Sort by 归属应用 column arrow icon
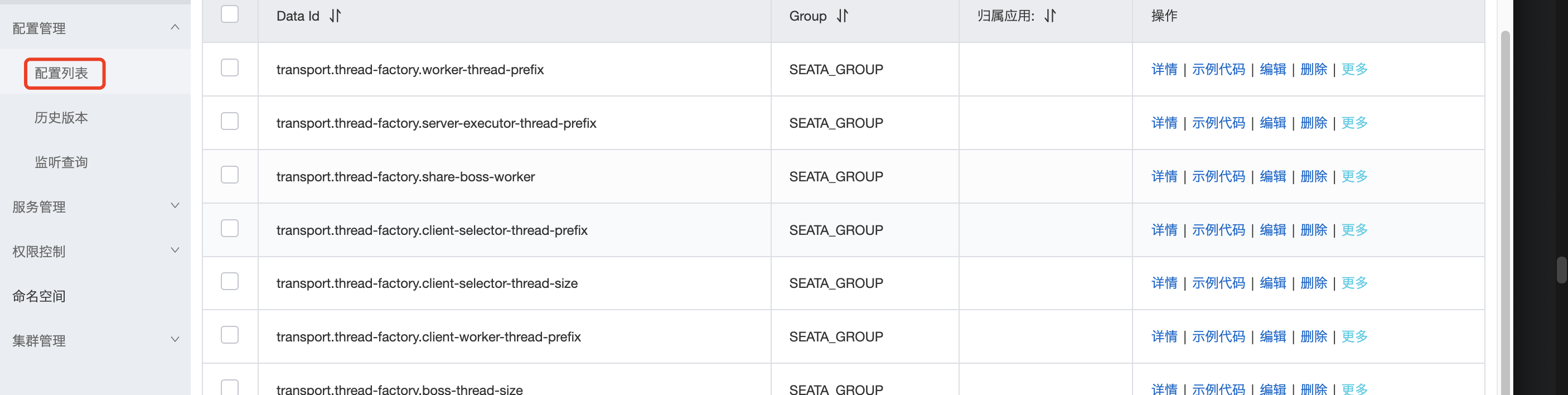The height and width of the screenshot is (395, 1568). coord(1049,16)
